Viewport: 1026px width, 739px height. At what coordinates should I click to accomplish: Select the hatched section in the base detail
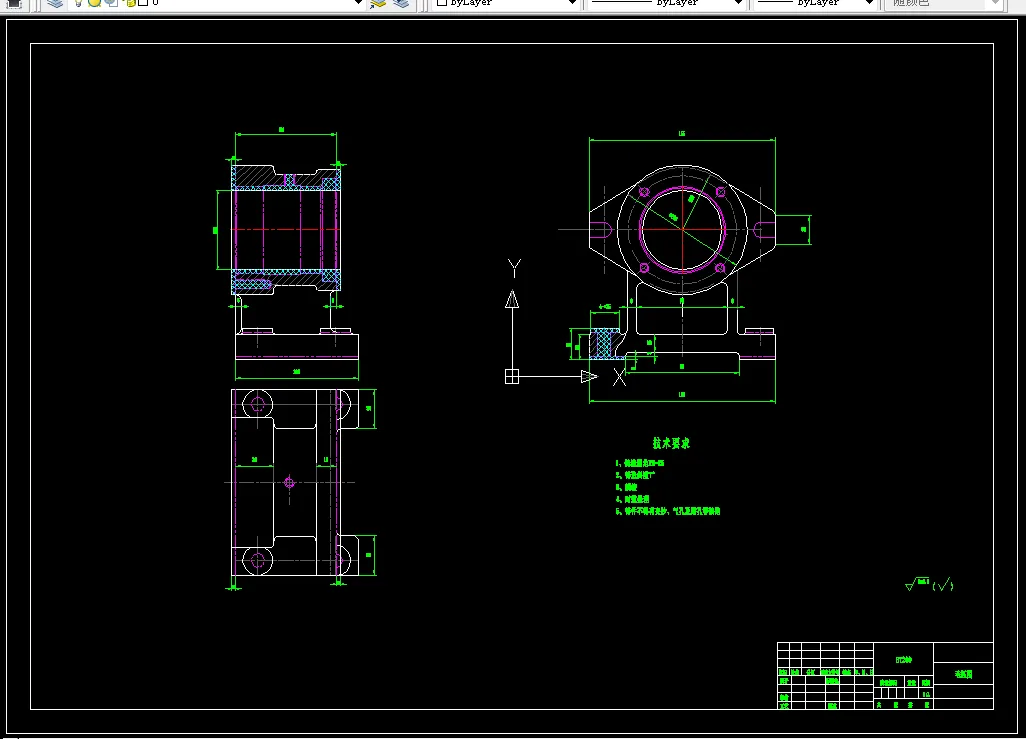pyautogui.click(x=606, y=344)
